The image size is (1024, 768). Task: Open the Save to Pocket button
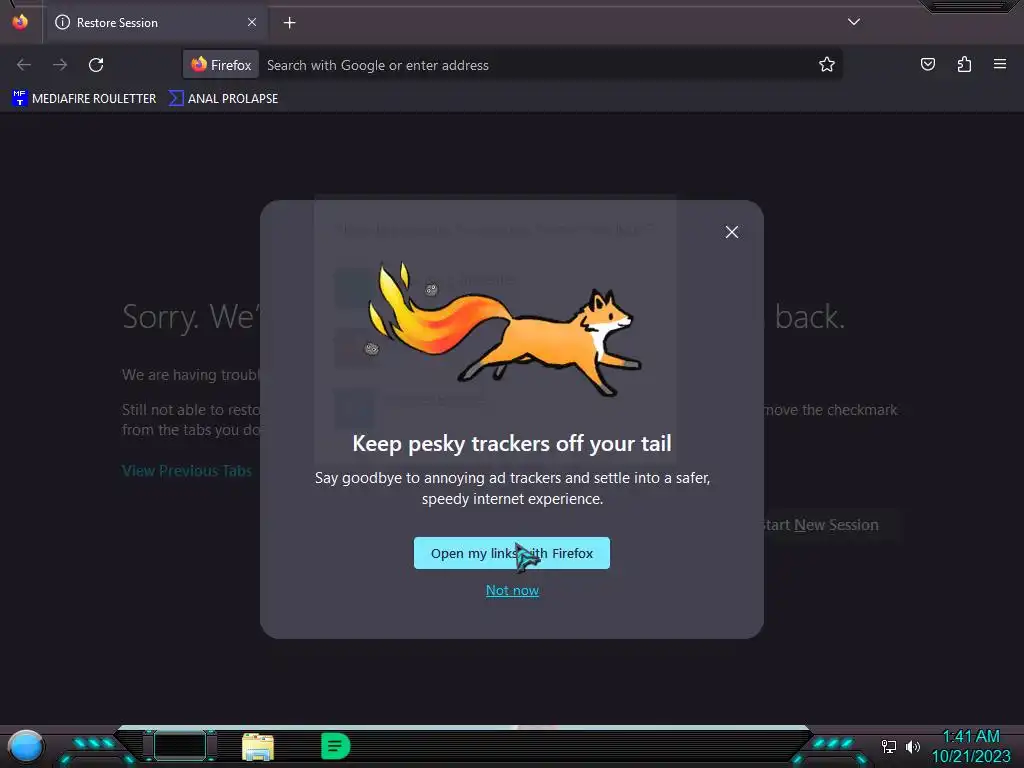tap(927, 64)
